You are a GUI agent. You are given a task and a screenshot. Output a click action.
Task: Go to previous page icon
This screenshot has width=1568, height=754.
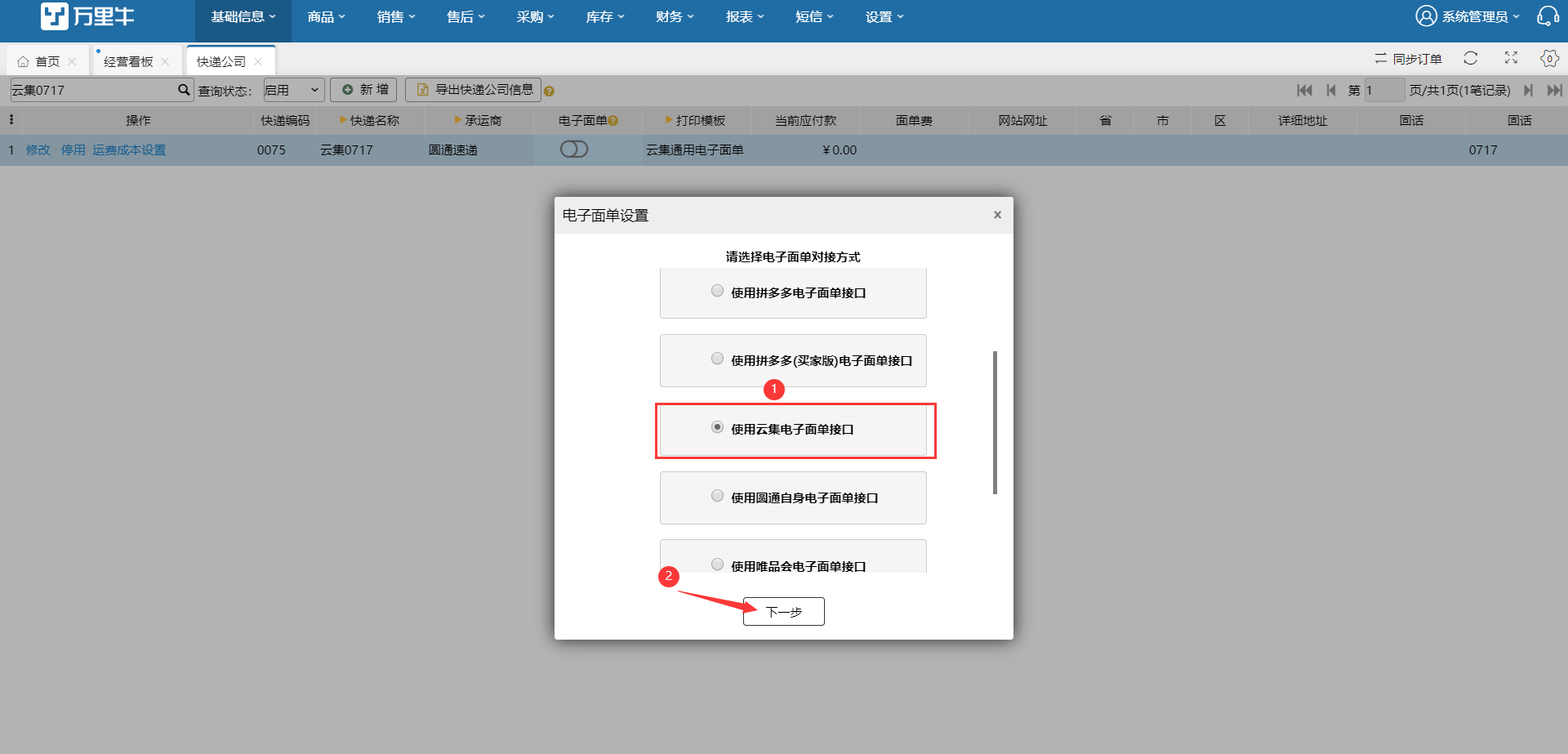pyautogui.click(x=1331, y=90)
